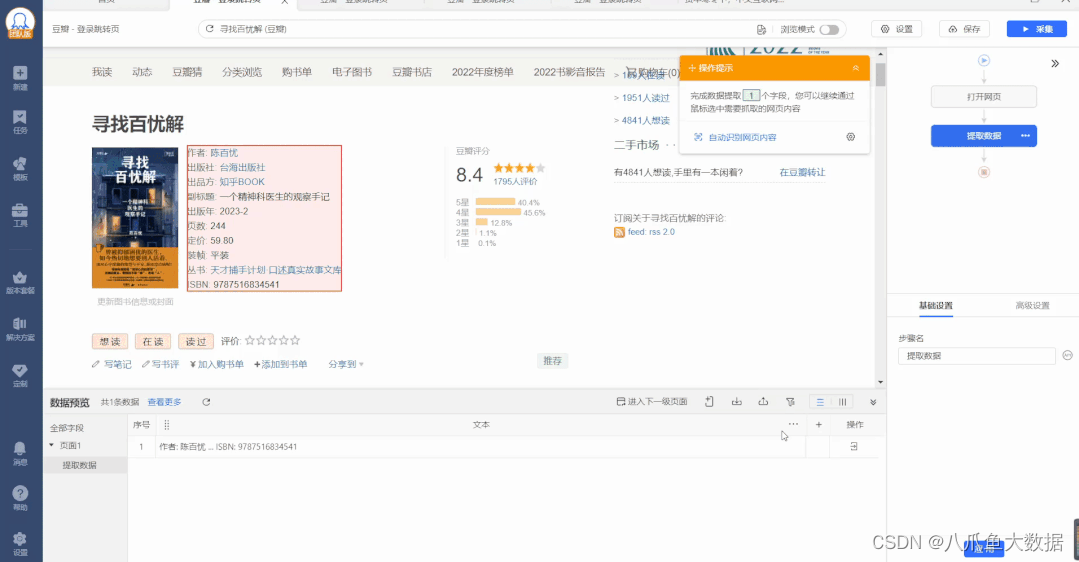Click the 想读 button

pyautogui.click(x=110, y=341)
